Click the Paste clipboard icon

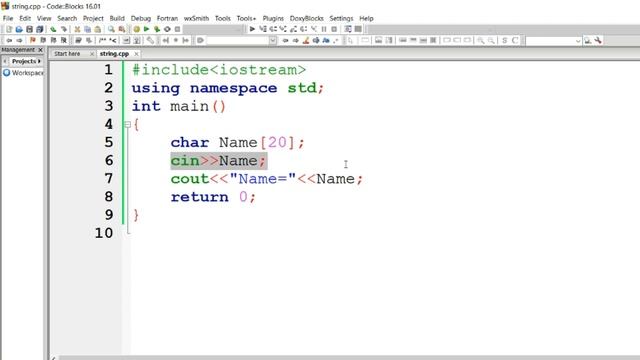98,29
